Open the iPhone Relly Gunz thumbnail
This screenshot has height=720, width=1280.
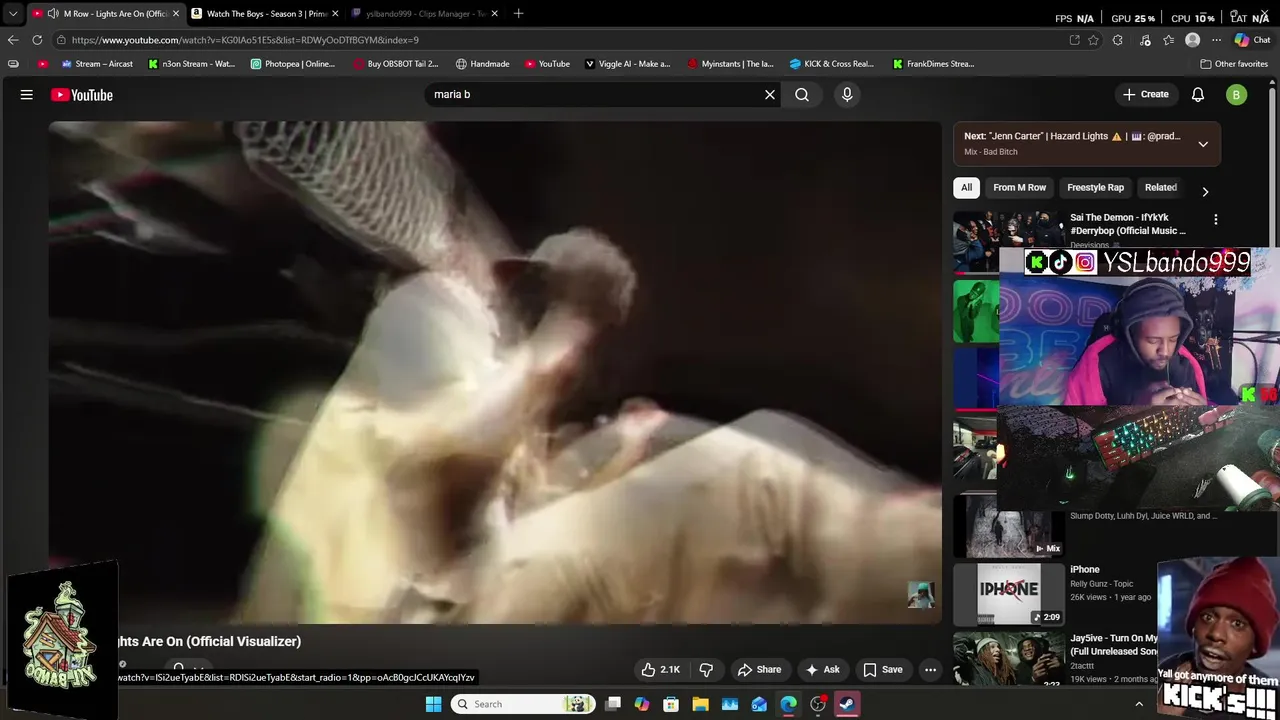(x=1008, y=594)
